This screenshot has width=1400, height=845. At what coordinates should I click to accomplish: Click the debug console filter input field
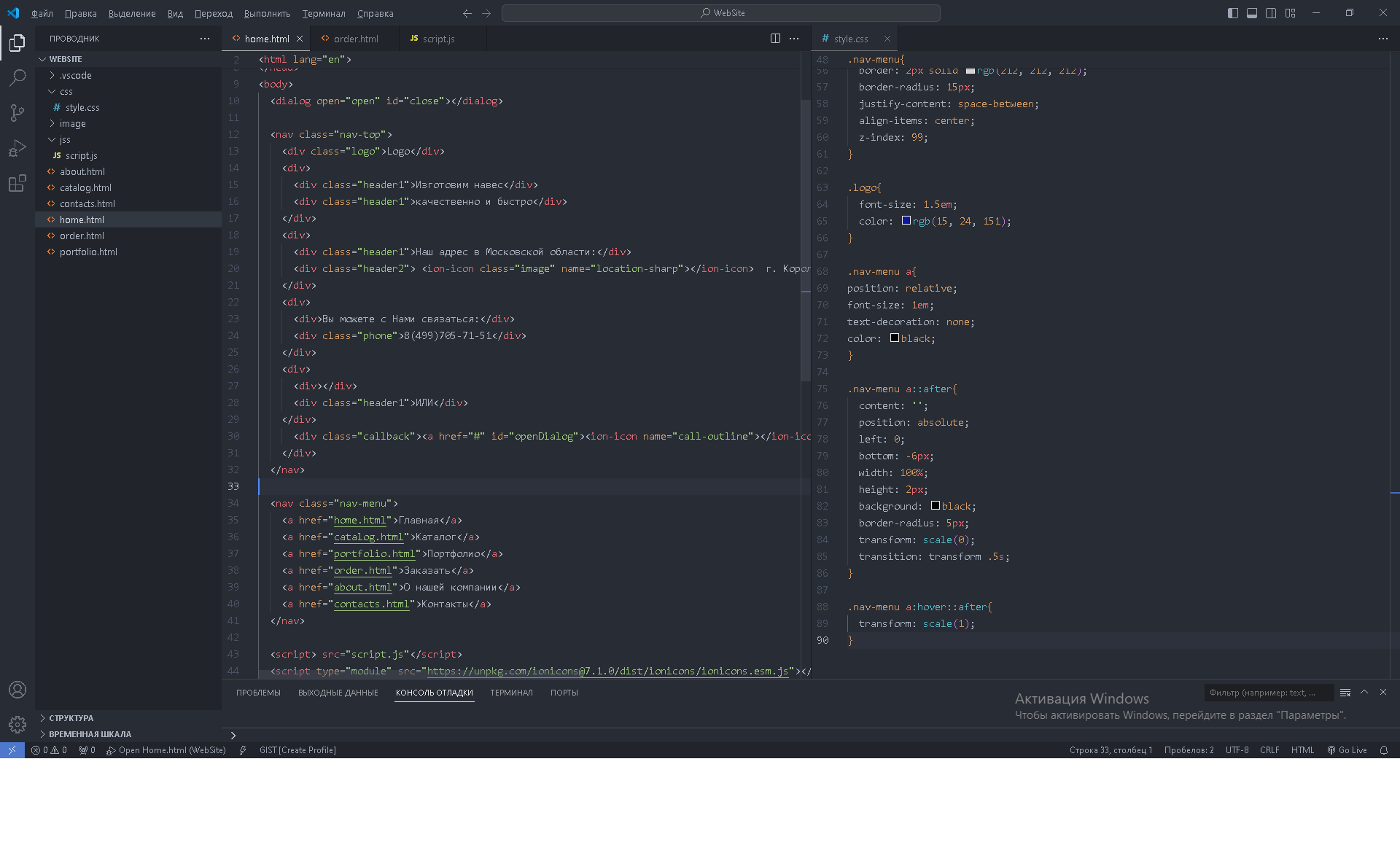coord(1269,693)
